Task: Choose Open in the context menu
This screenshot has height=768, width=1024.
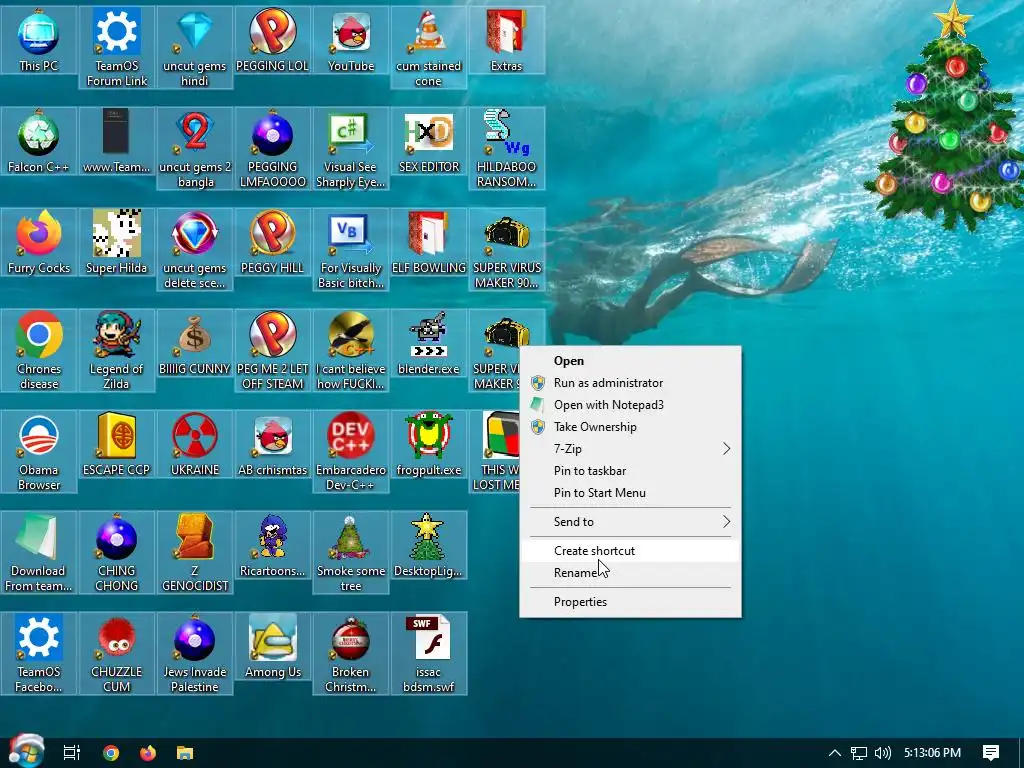Action: [630, 360]
